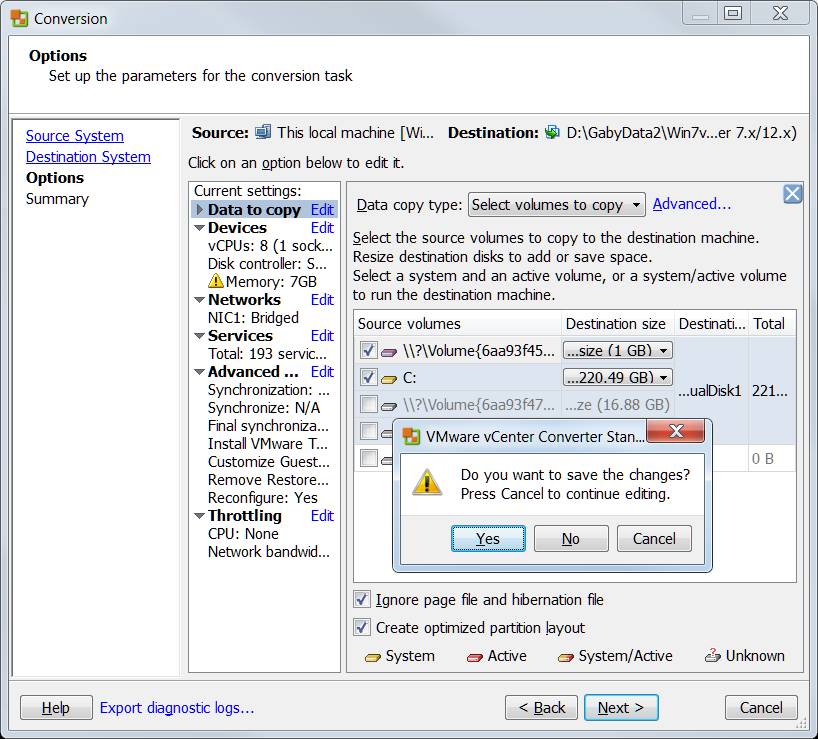The image size is (818, 739).
Task: Check the \\?\Volume{6aa93f47 volume checkbox
Action: pos(369,404)
